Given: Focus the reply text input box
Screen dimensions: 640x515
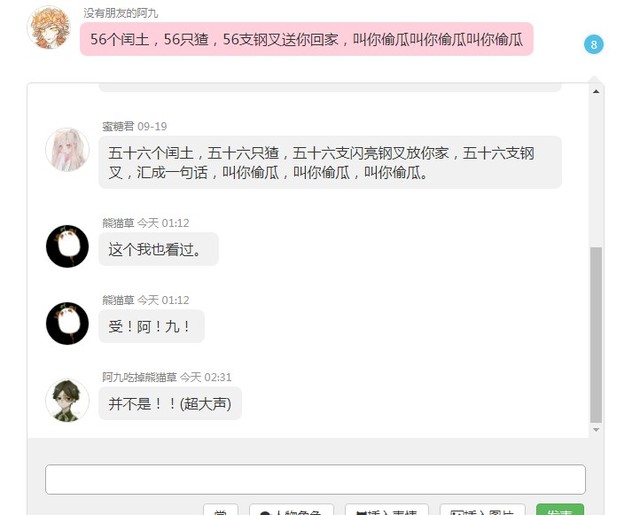Looking at the screenshot, I should (x=315, y=479).
